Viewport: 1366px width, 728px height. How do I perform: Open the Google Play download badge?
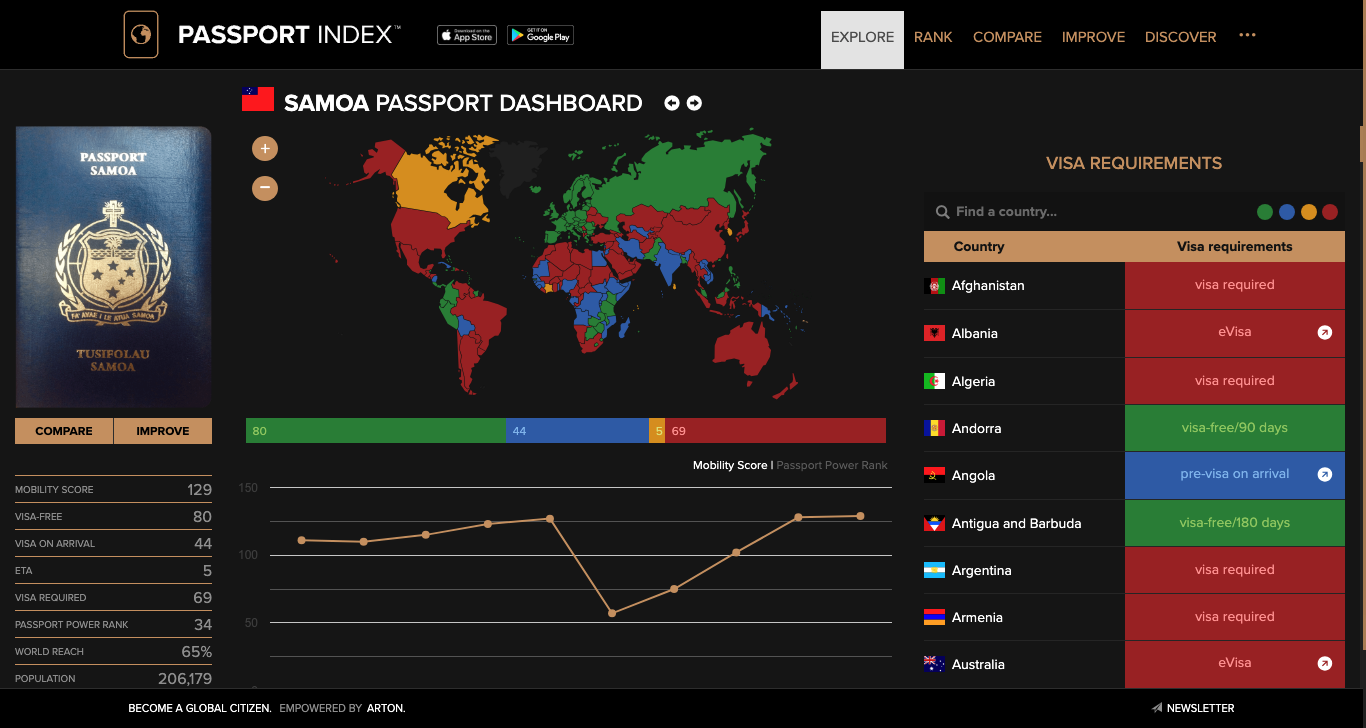click(540, 35)
